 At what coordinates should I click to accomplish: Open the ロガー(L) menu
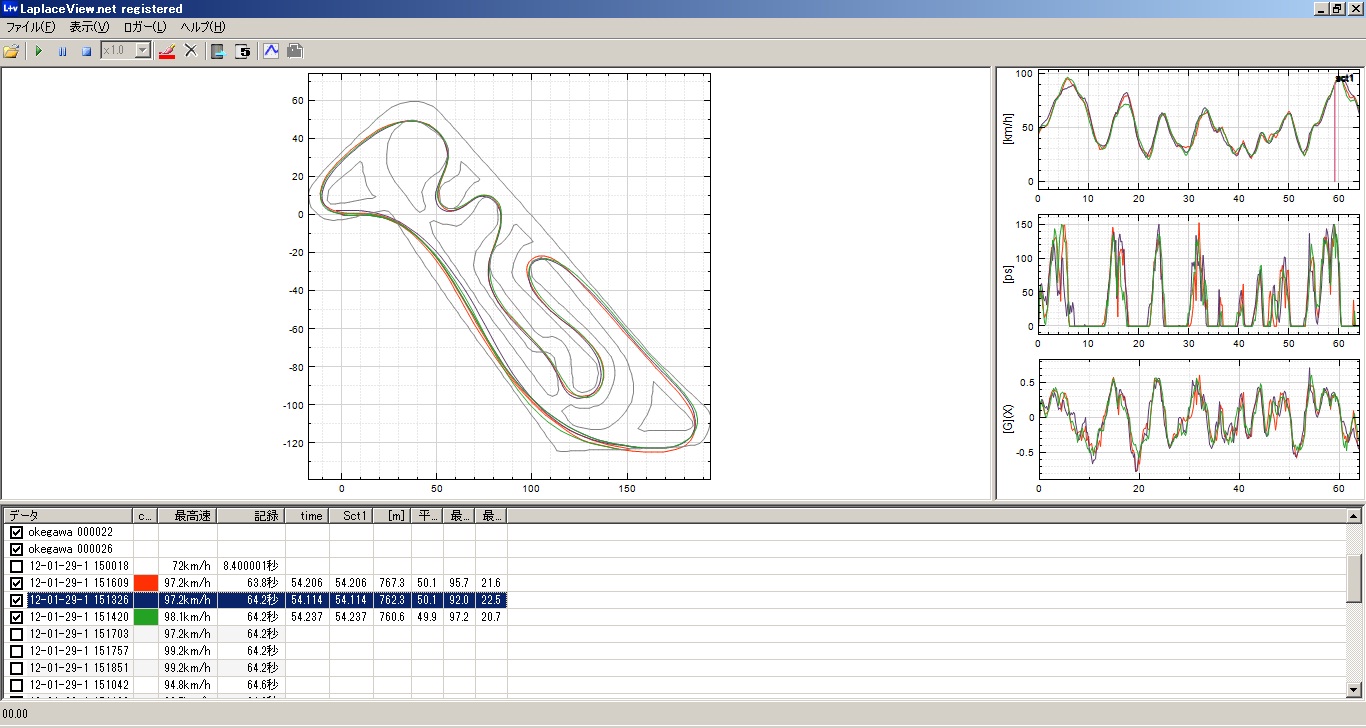point(145,27)
